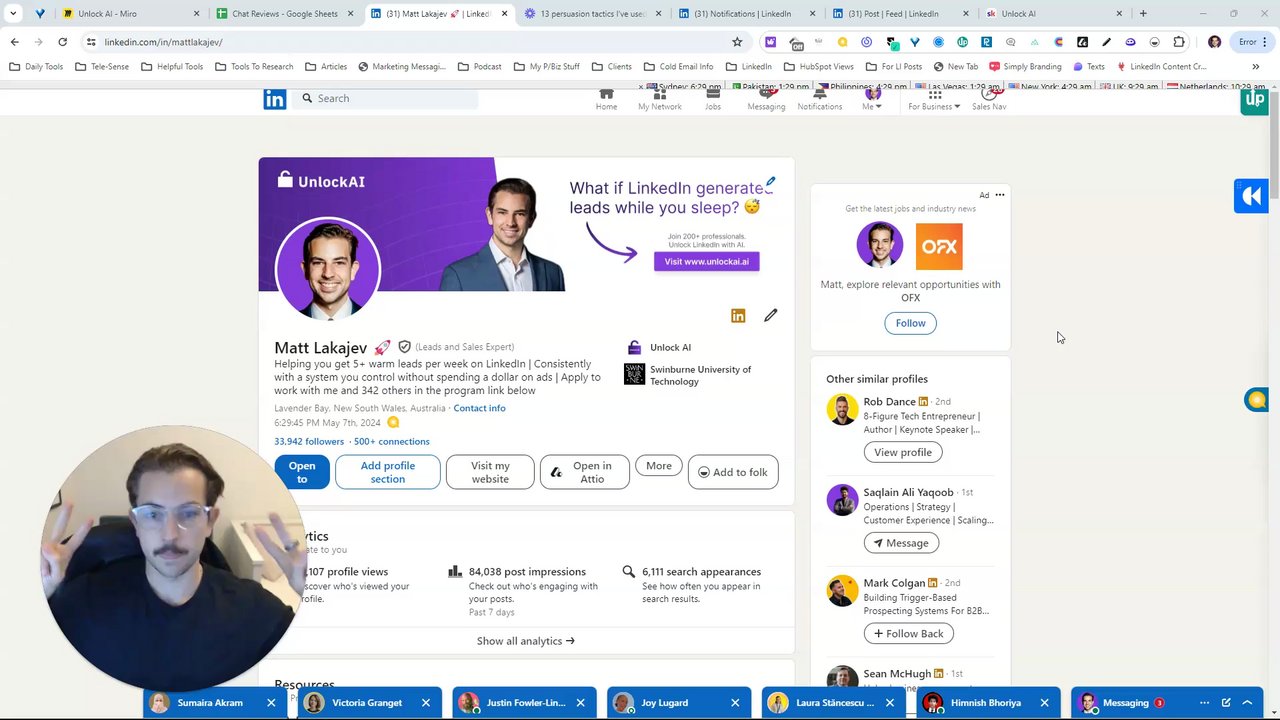Open 33,942 followers link
Screen dimensions: 1280x720
[x=309, y=441]
